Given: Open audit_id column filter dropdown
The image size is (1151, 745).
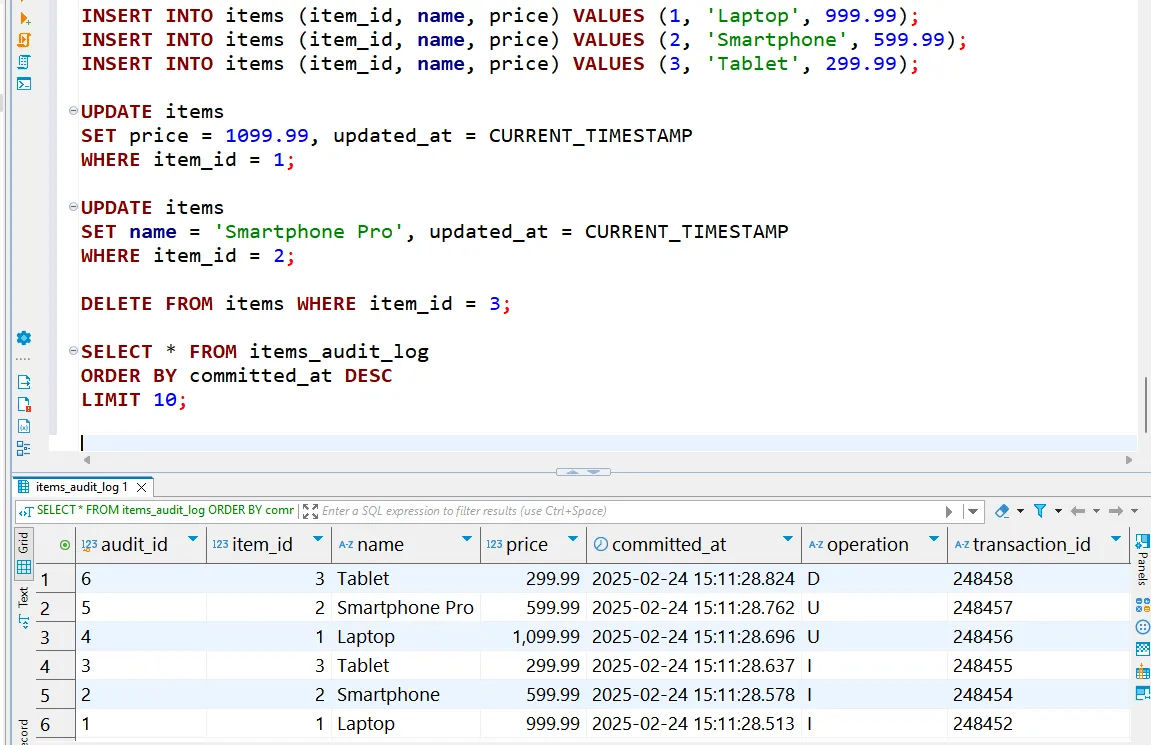Looking at the screenshot, I should point(193,539).
